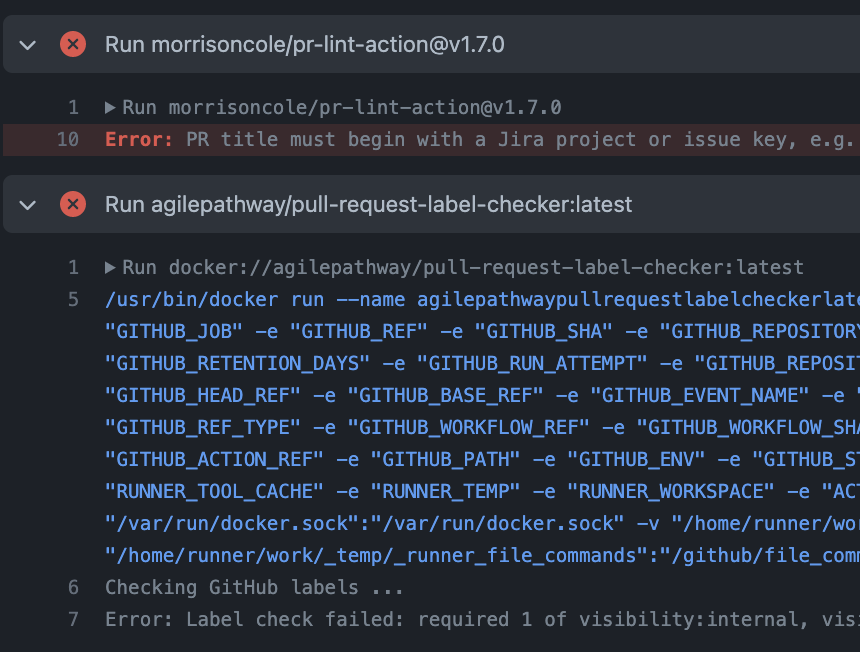The image size is (860, 652).
Task: Expand the docker Run group in second step
Action: coord(109,267)
